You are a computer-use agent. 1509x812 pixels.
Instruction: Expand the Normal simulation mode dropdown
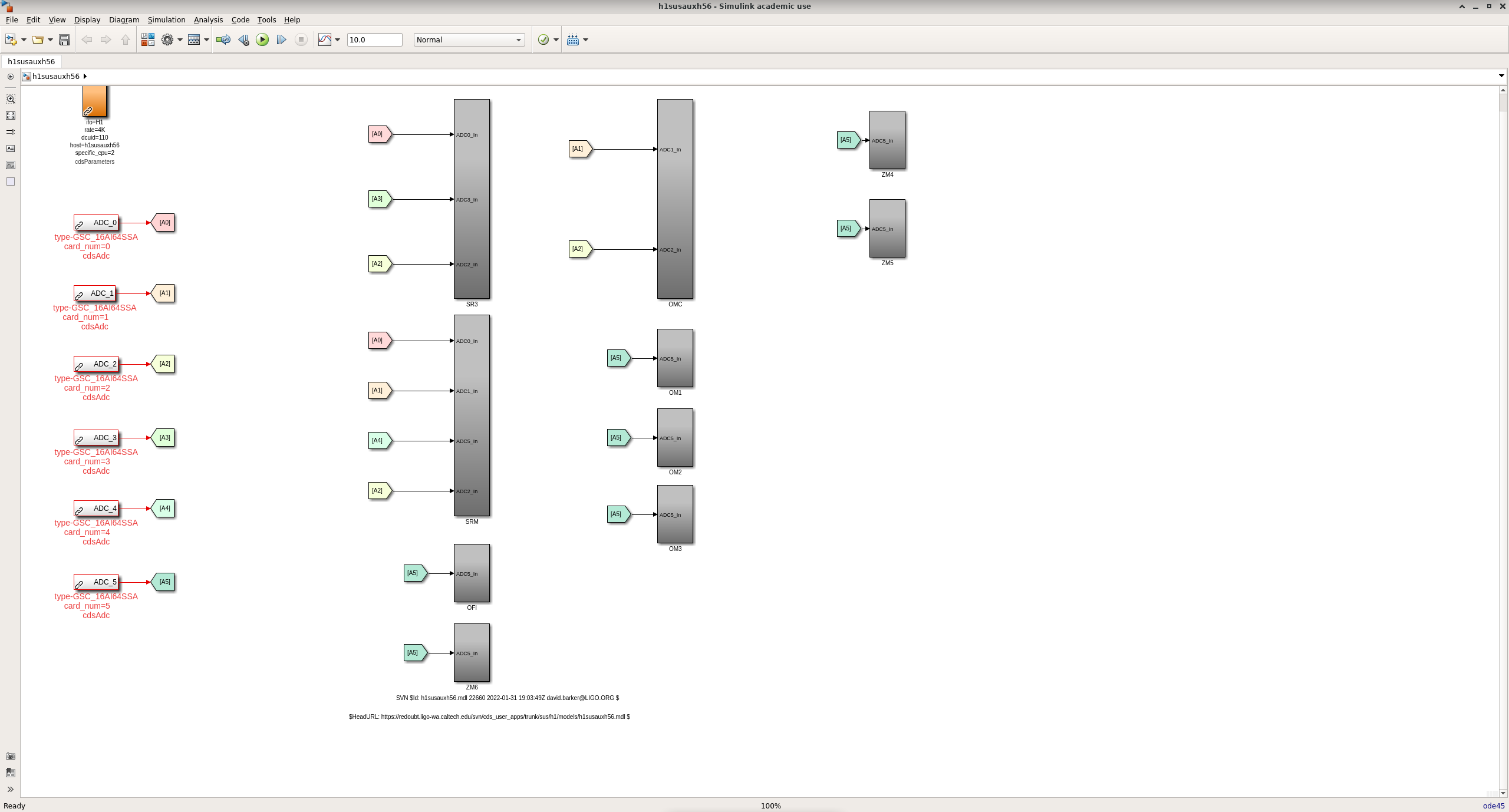tap(518, 39)
